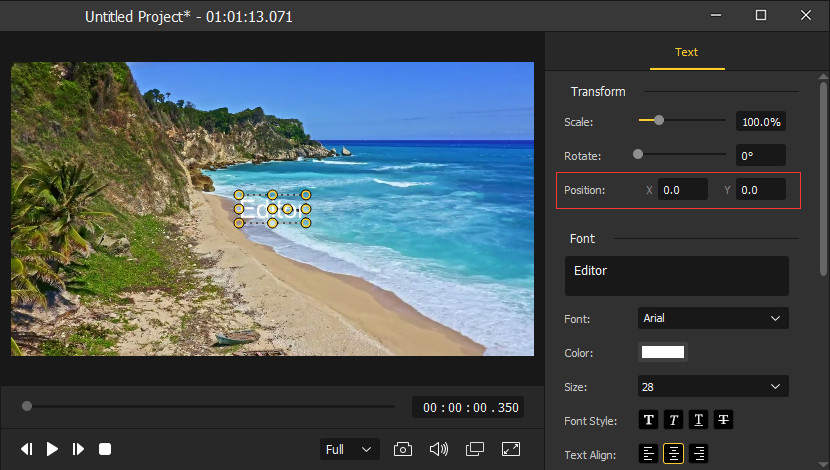The width and height of the screenshot is (830, 470).
Task: Stop video playback
Action: pyautogui.click(x=105, y=449)
